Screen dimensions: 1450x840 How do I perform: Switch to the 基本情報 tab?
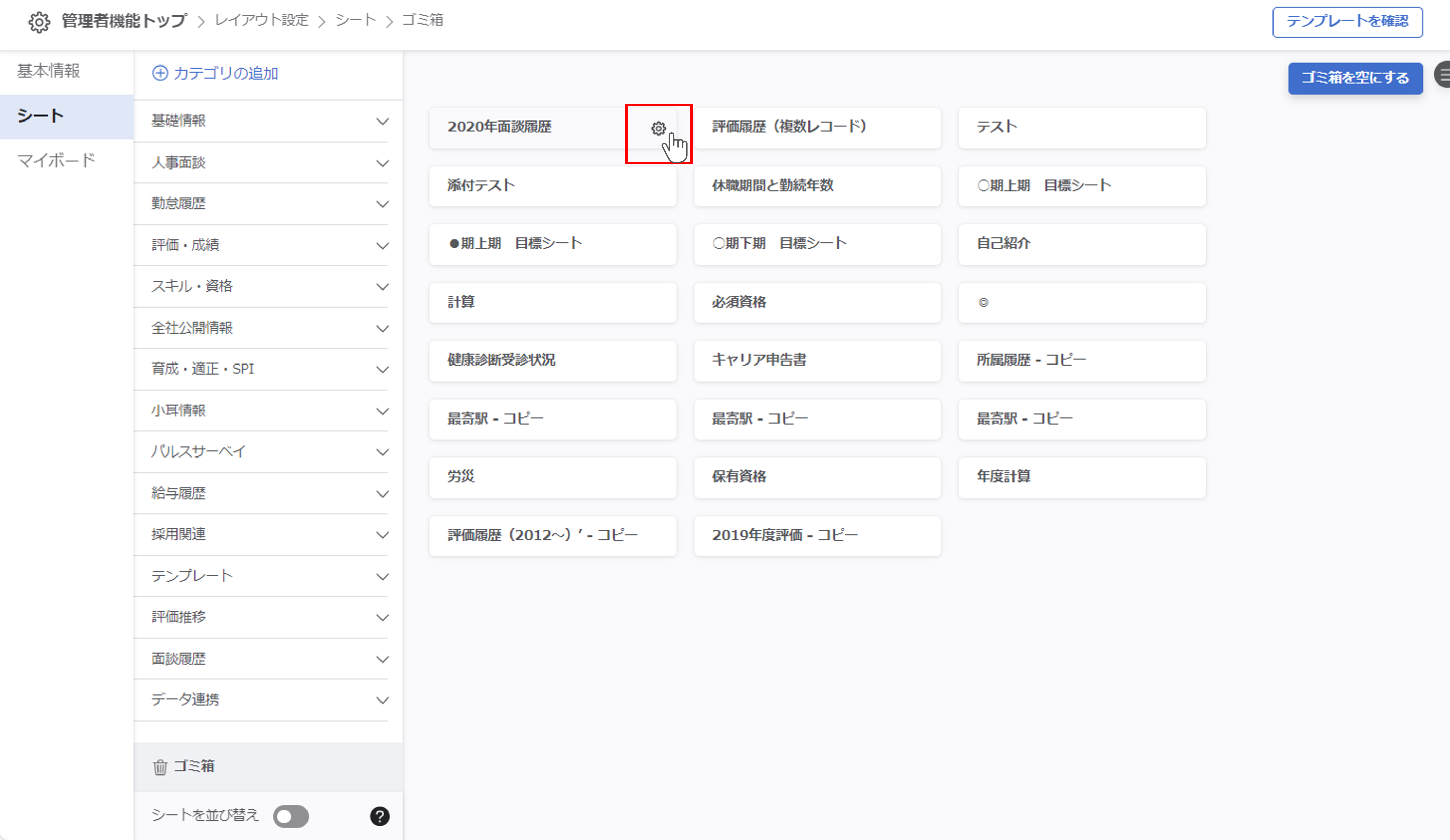[x=49, y=71]
